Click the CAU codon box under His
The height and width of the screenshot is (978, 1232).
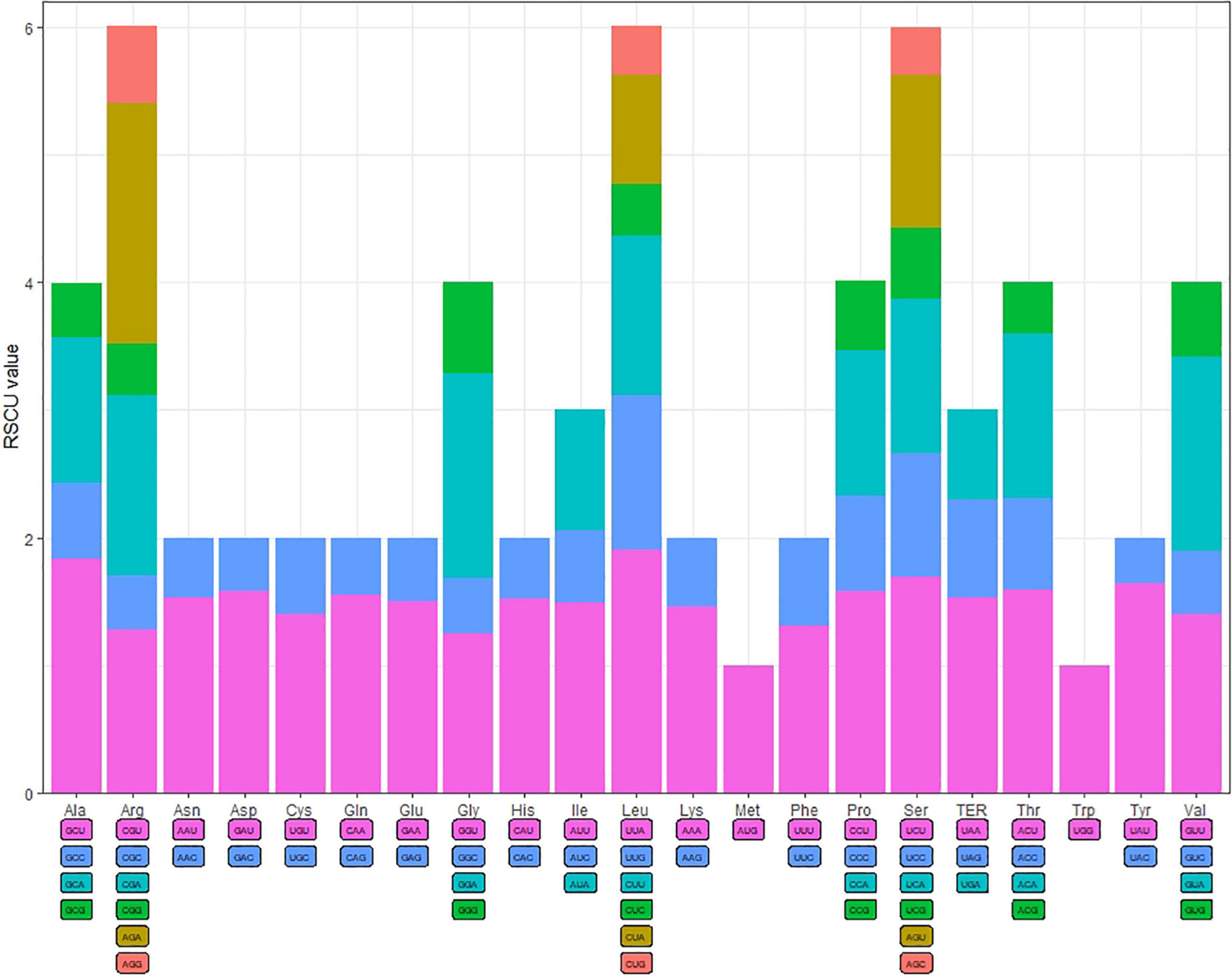click(x=524, y=830)
